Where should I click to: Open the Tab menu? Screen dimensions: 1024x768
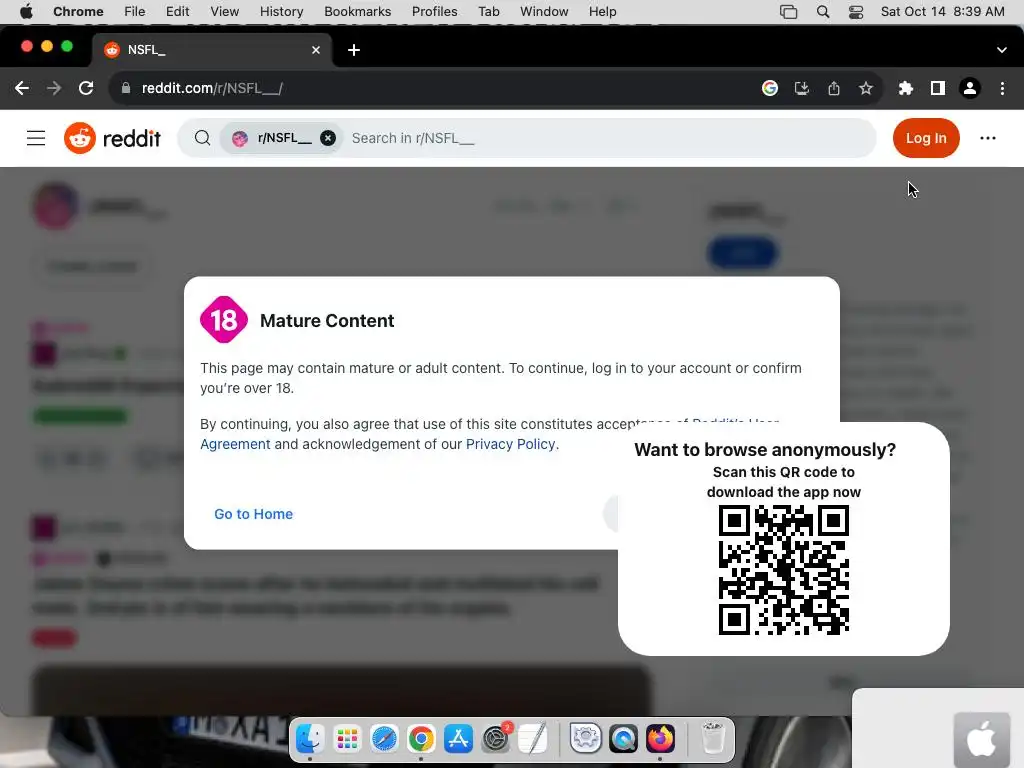pyautogui.click(x=488, y=11)
